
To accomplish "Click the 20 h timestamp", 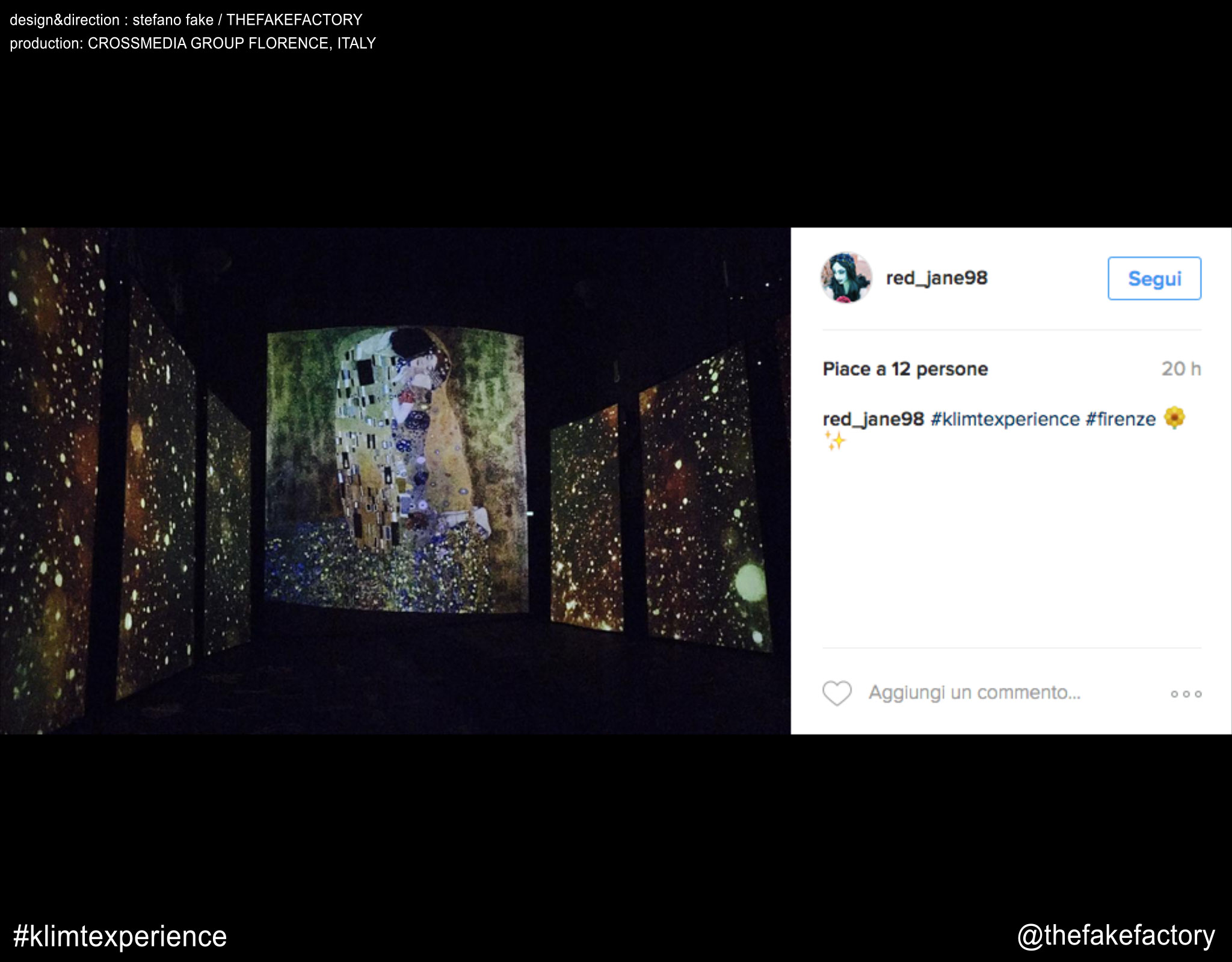I will tap(1181, 369).
